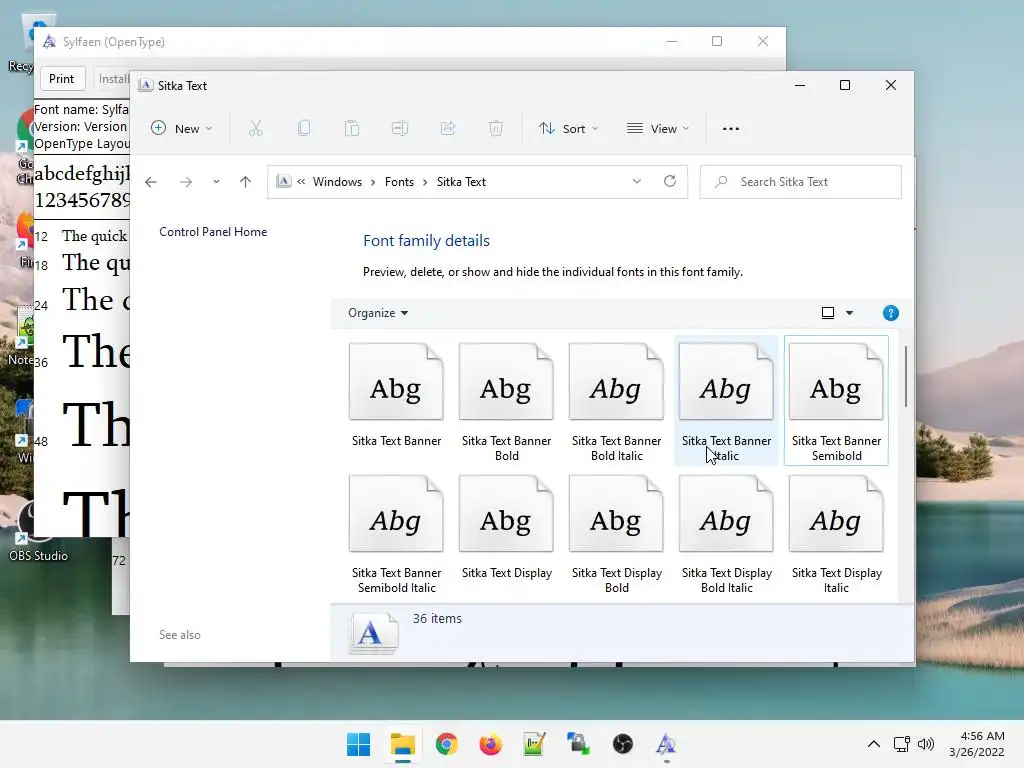
Task: Click the Windows breadcrumb
Action: pyautogui.click(x=337, y=182)
